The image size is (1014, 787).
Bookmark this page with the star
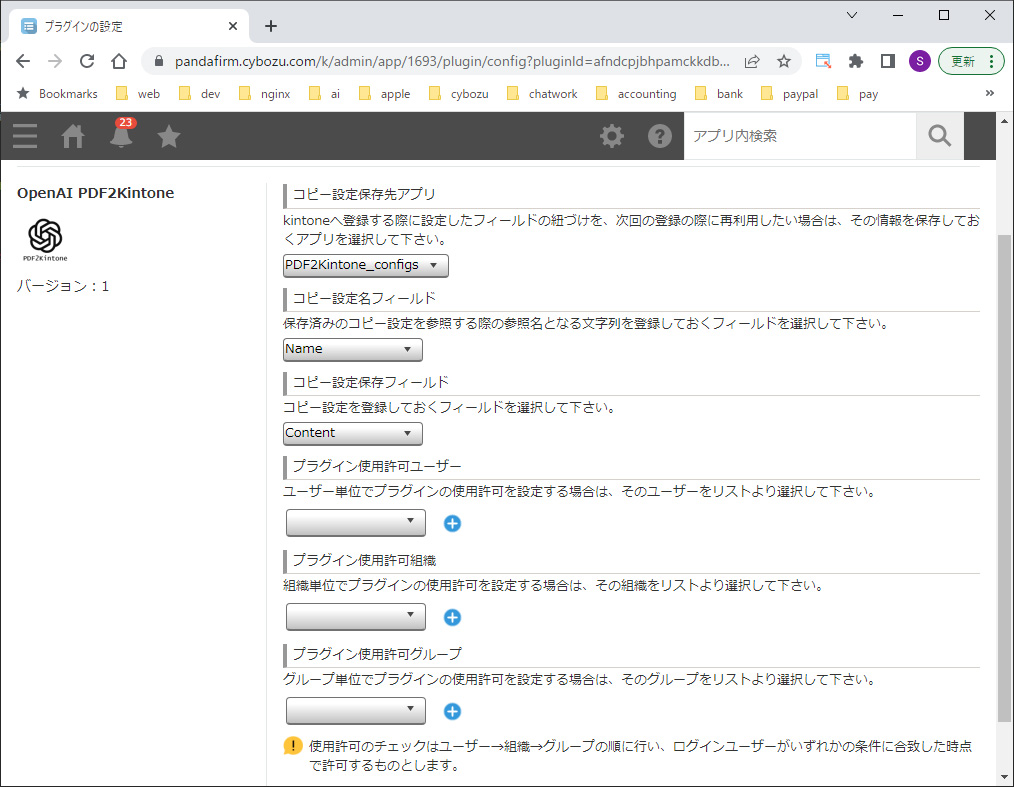[784, 61]
